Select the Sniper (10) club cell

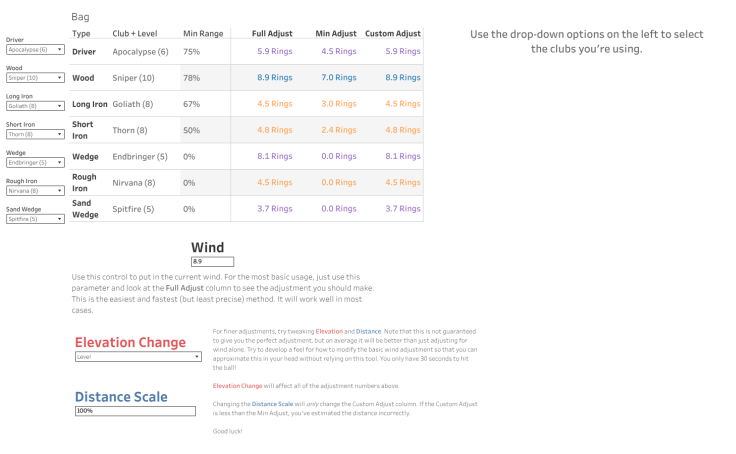click(134, 78)
